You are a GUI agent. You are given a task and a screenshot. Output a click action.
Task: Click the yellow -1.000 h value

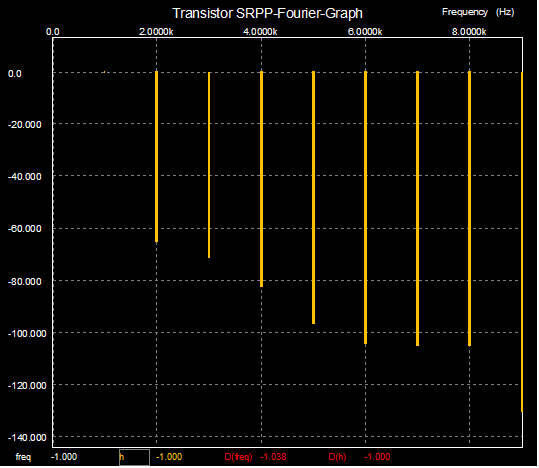coord(169,457)
